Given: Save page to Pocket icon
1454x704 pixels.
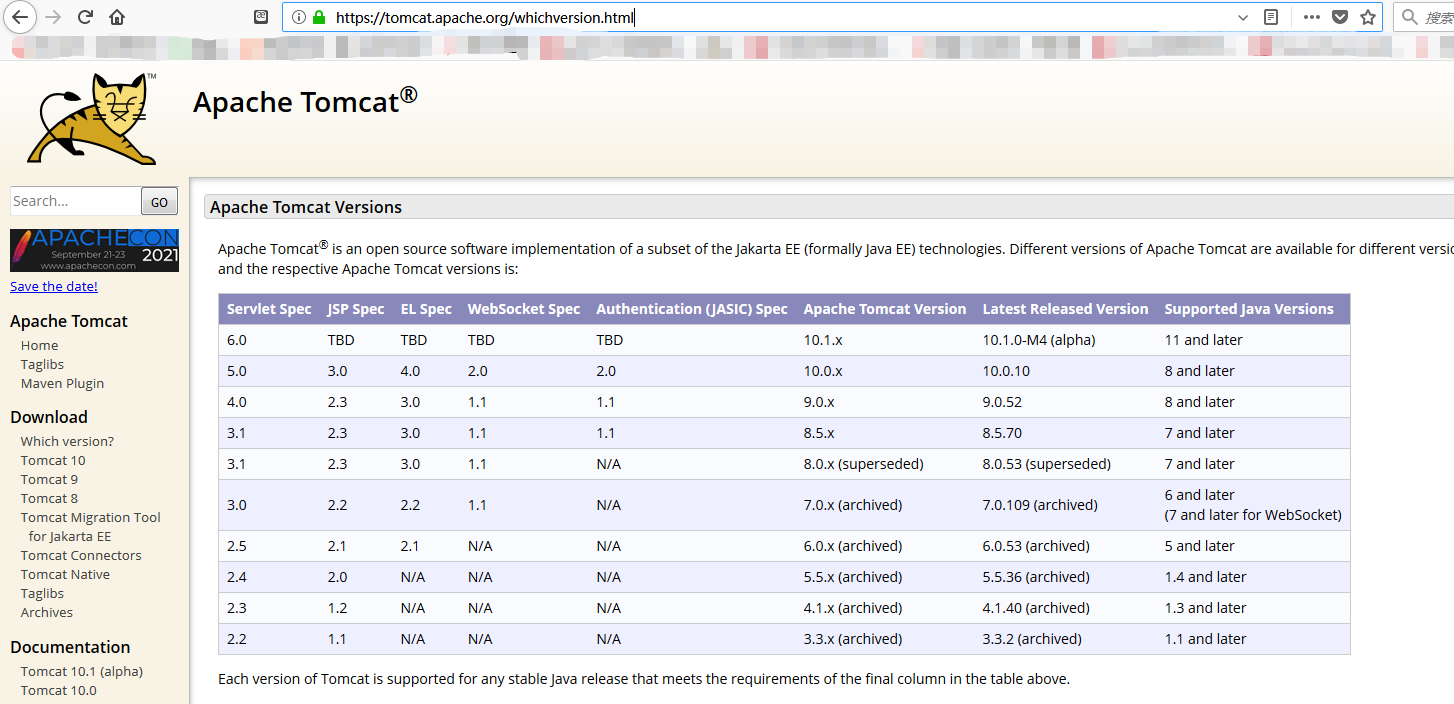Looking at the screenshot, I should [1340, 17].
